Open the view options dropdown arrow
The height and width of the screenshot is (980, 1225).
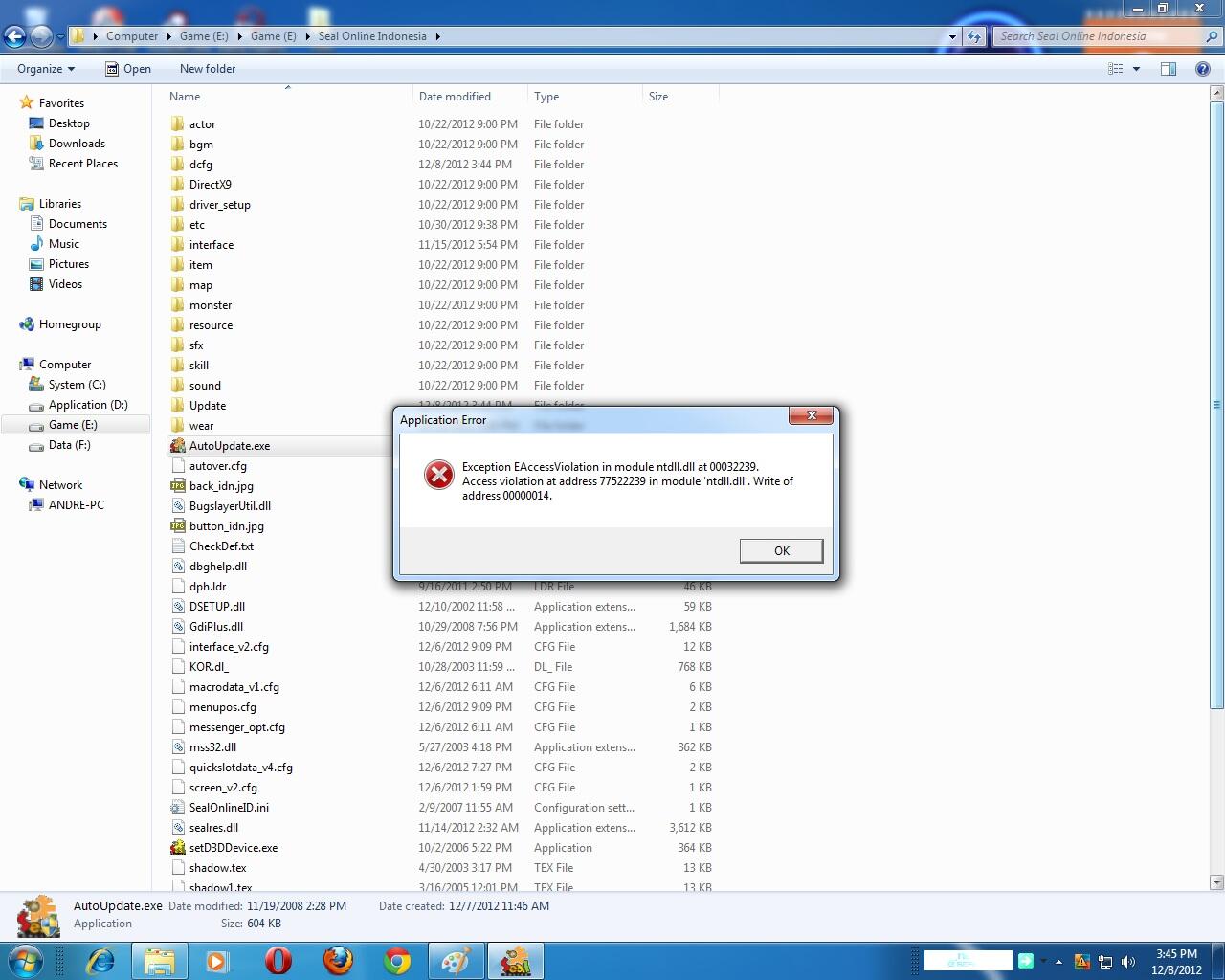[x=1136, y=69]
